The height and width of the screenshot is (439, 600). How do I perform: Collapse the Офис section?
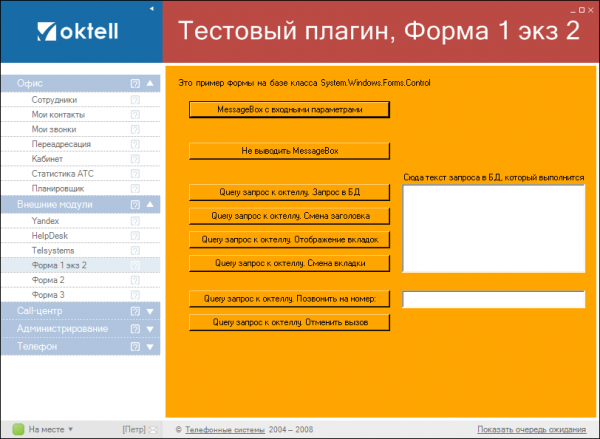(150, 83)
